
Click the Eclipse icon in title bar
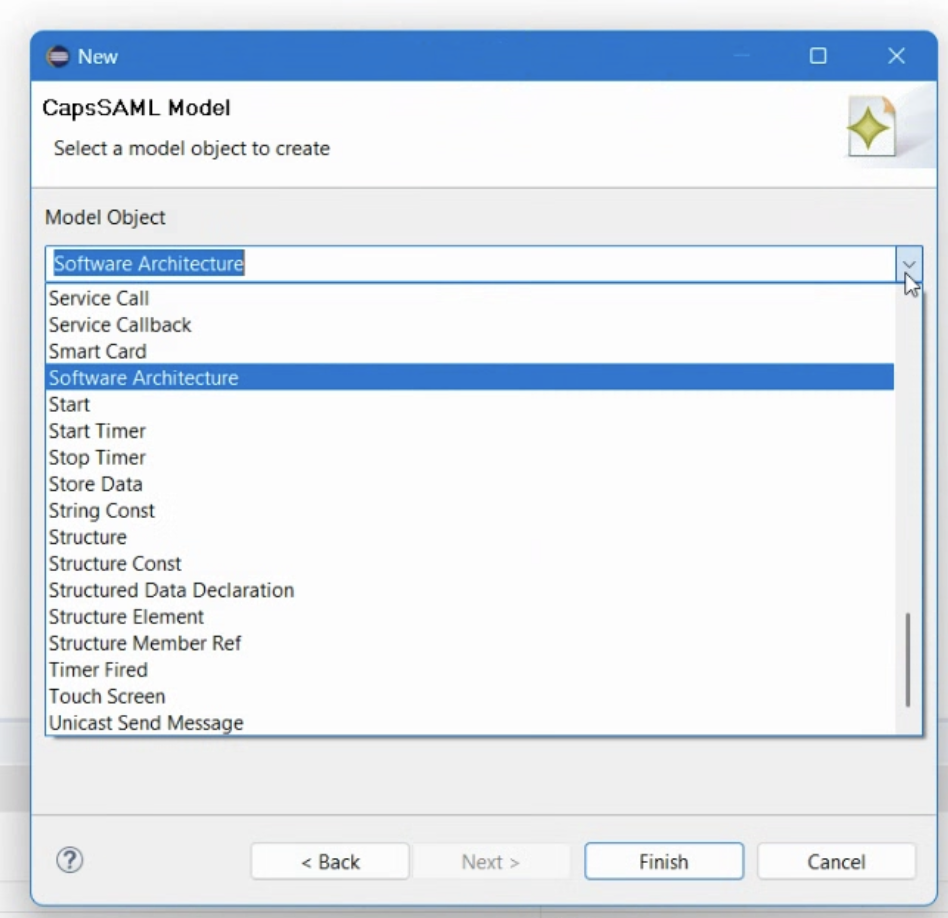pyautogui.click(x=58, y=56)
